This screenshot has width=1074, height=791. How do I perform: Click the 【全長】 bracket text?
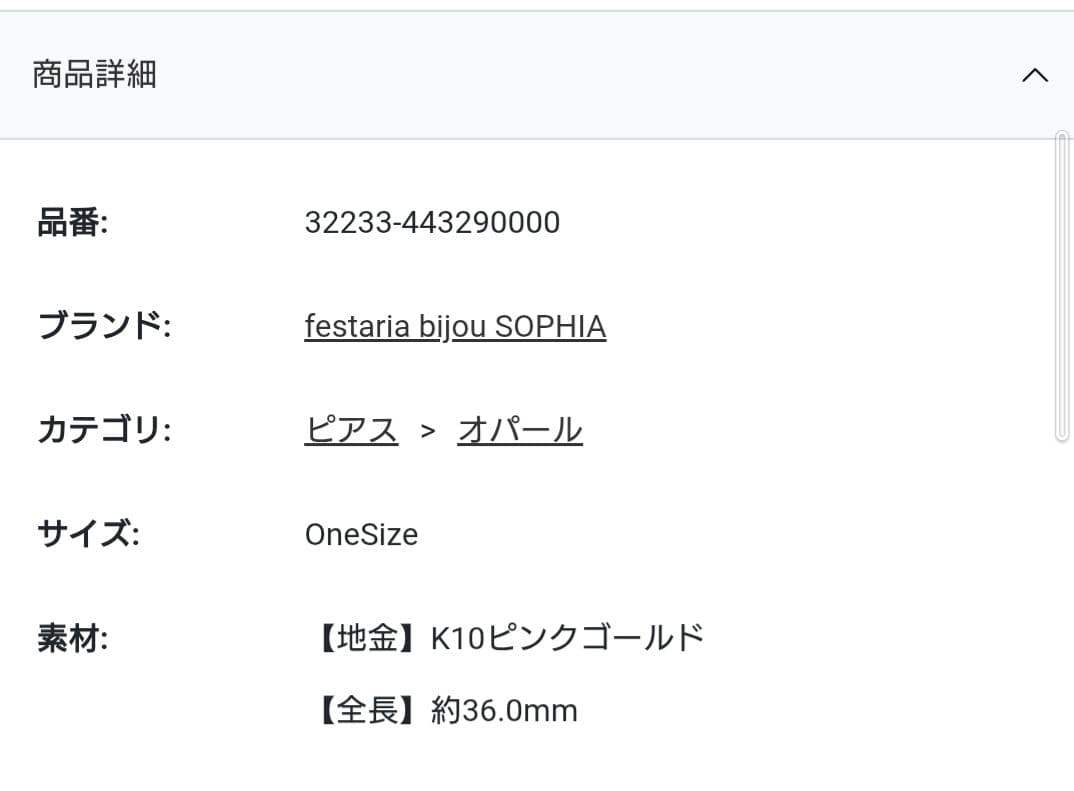(x=368, y=710)
